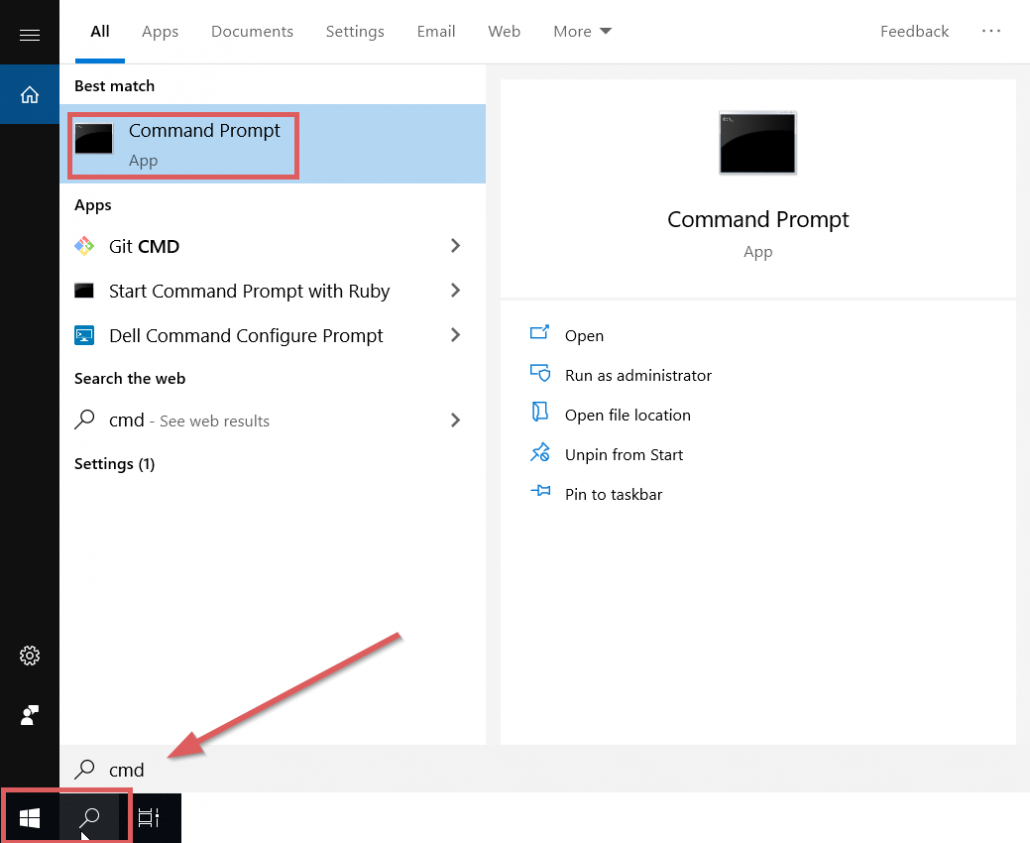
Task: Click the Pin to taskbar pin icon
Action: point(540,491)
